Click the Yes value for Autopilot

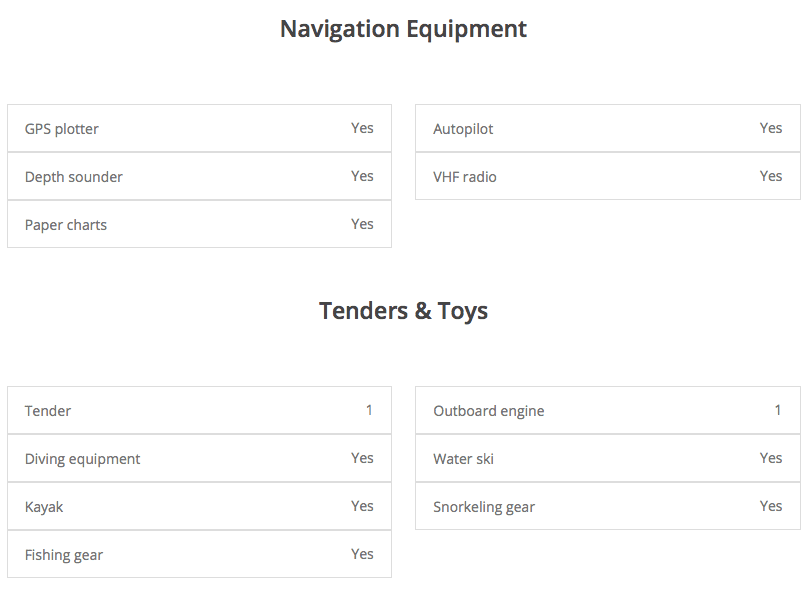pyautogui.click(x=771, y=128)
